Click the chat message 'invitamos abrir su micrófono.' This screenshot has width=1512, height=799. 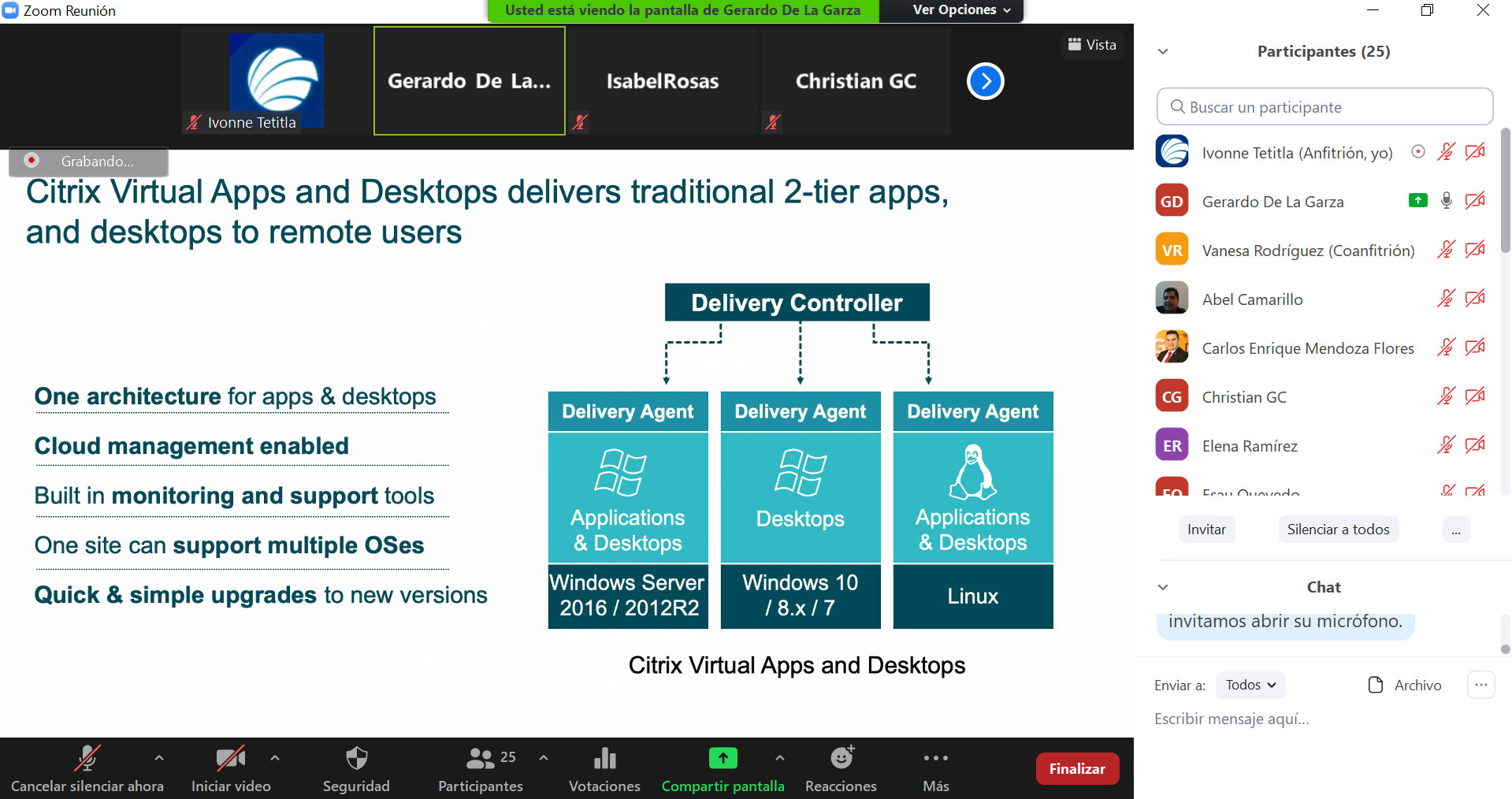pyautogui.click(x=1285, y=622)
